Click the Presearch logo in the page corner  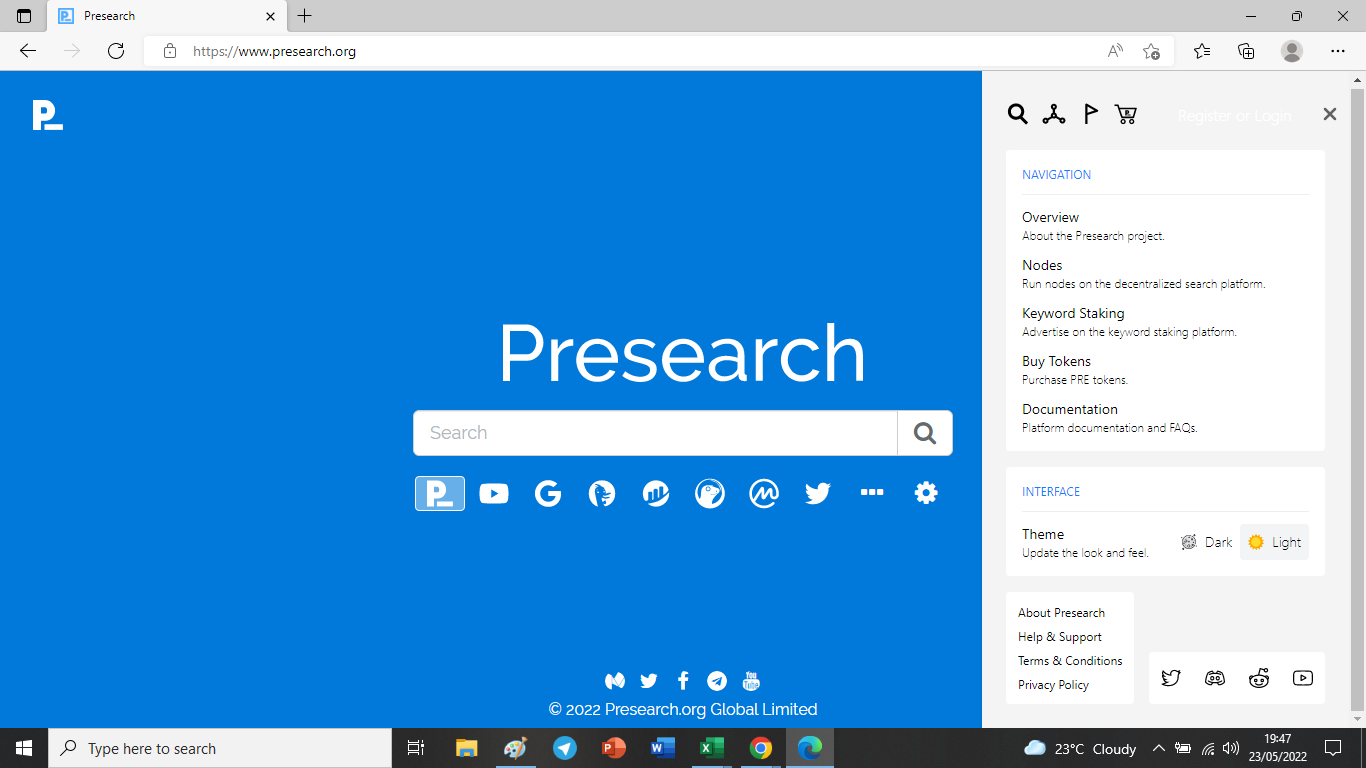click(47, 115)
